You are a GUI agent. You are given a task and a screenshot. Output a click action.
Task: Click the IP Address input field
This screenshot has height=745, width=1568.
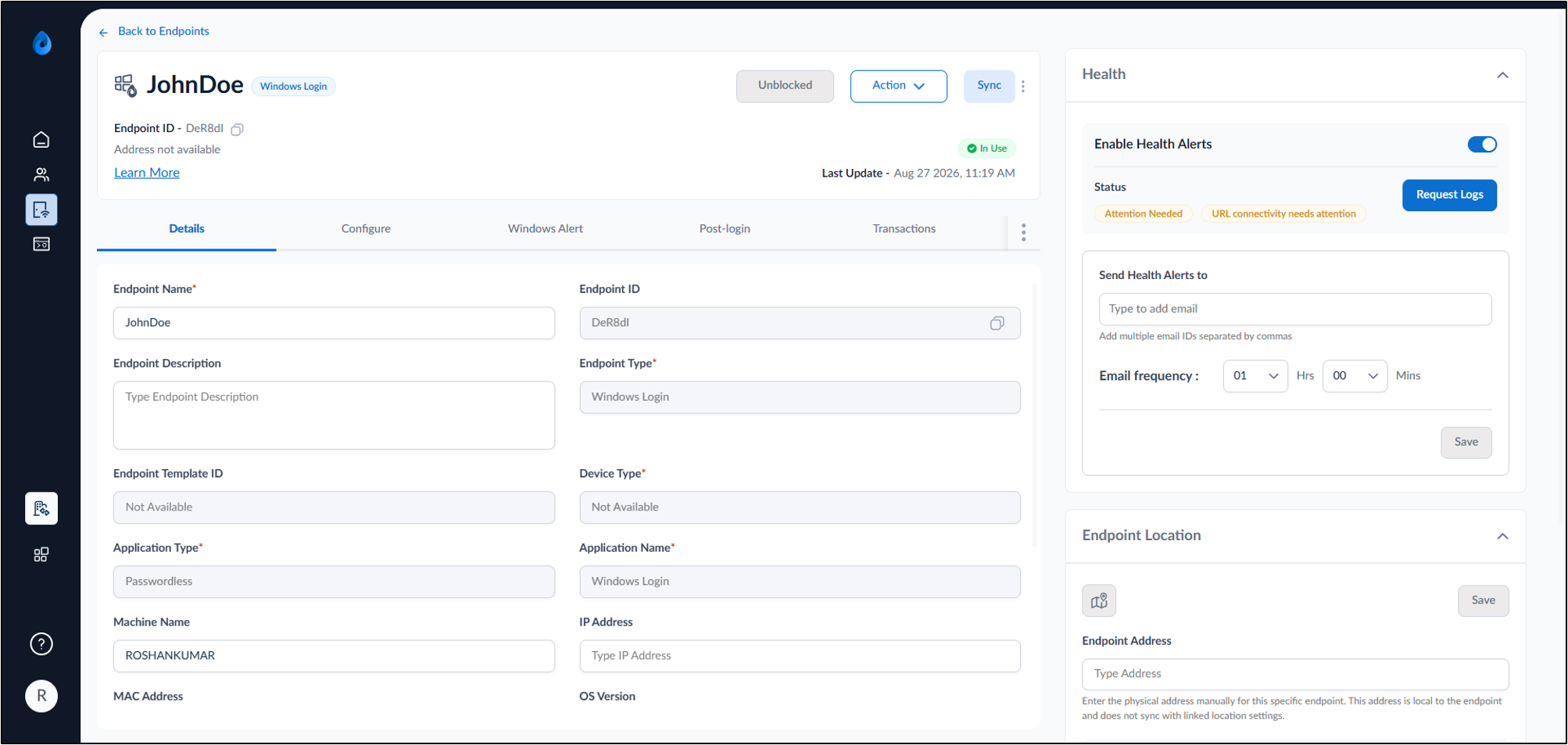[800, 656]
